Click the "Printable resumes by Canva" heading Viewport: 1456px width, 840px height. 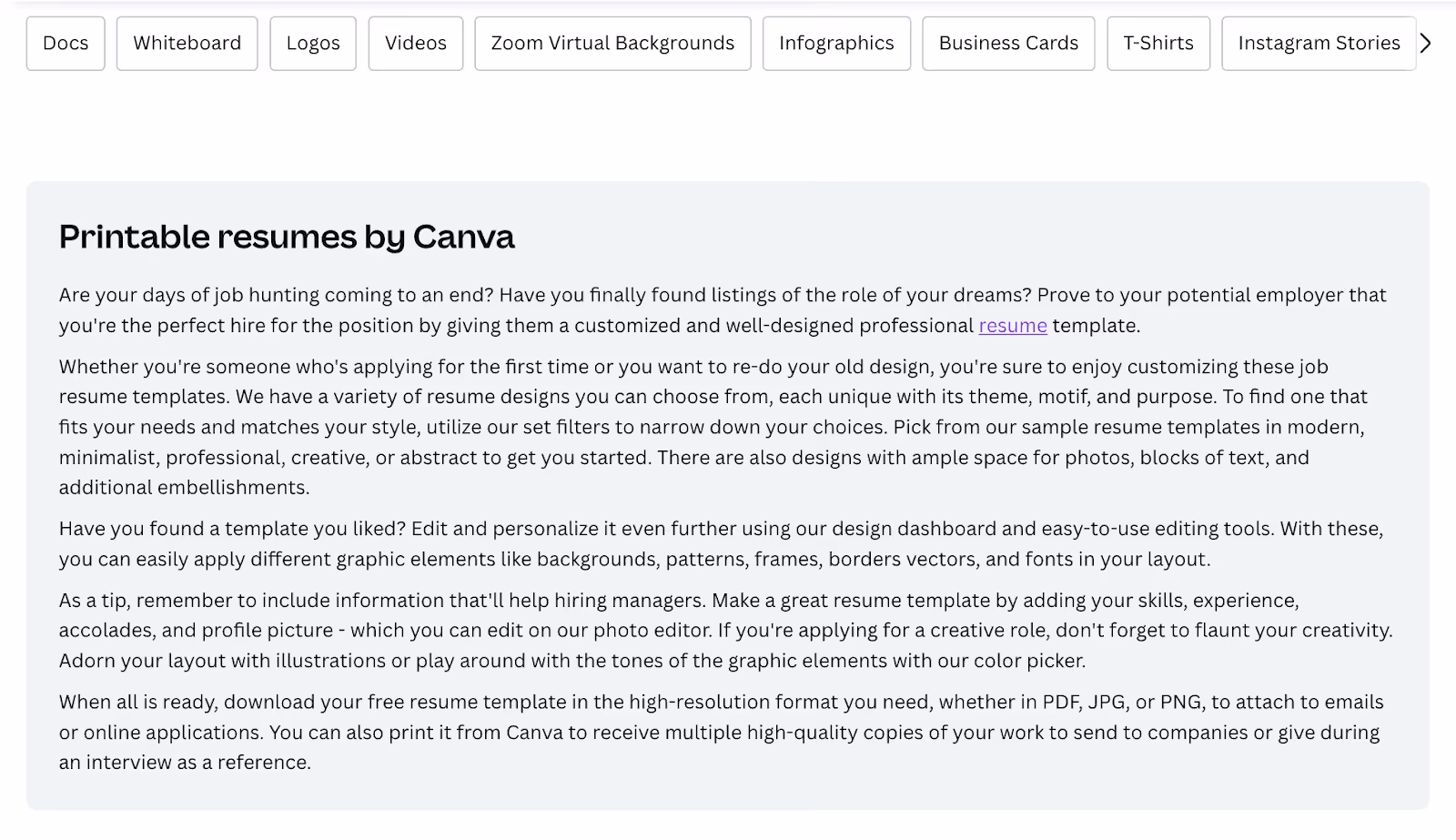click(287, 238)
